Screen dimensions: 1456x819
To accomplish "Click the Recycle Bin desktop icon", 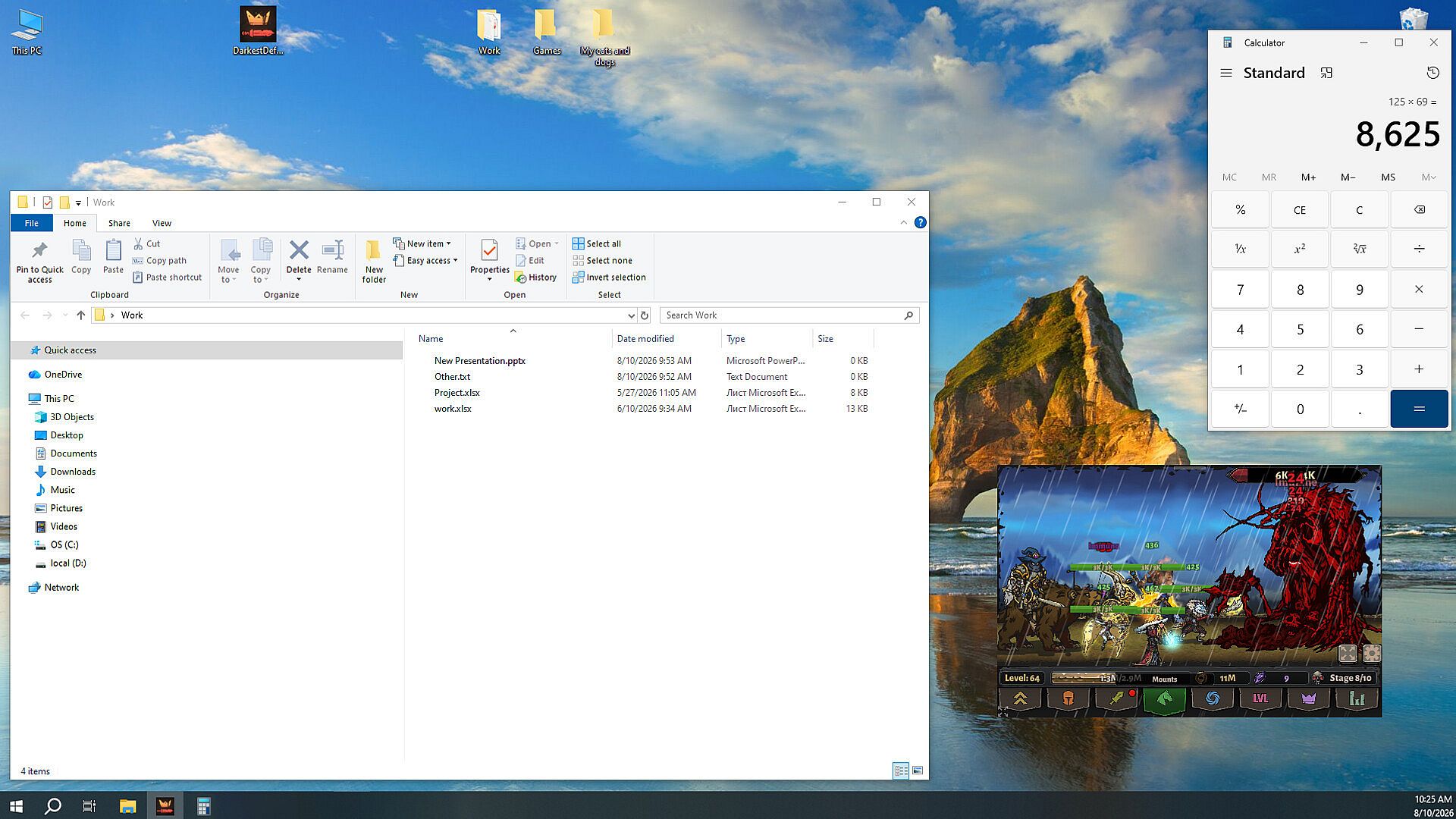I will 1414,18.
